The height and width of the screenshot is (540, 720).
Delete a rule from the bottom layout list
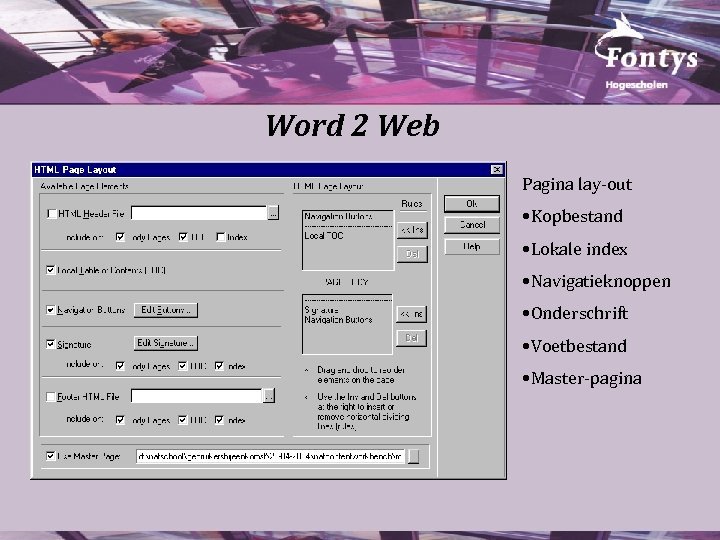point(411,338)
